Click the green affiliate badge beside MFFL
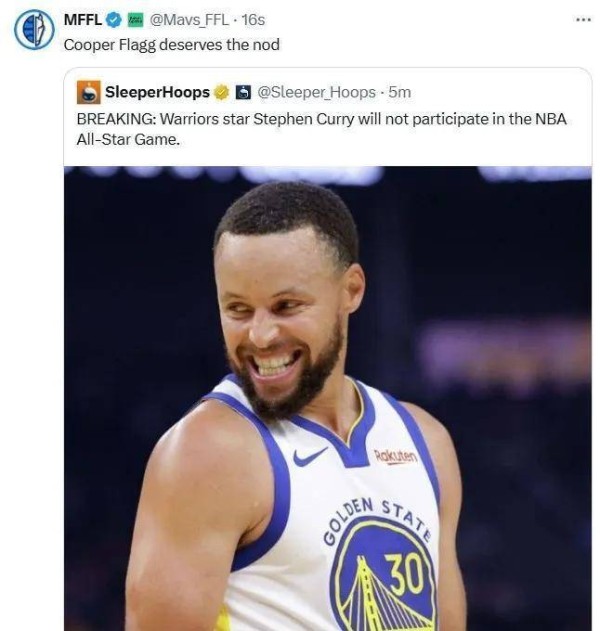 [133, 20]
